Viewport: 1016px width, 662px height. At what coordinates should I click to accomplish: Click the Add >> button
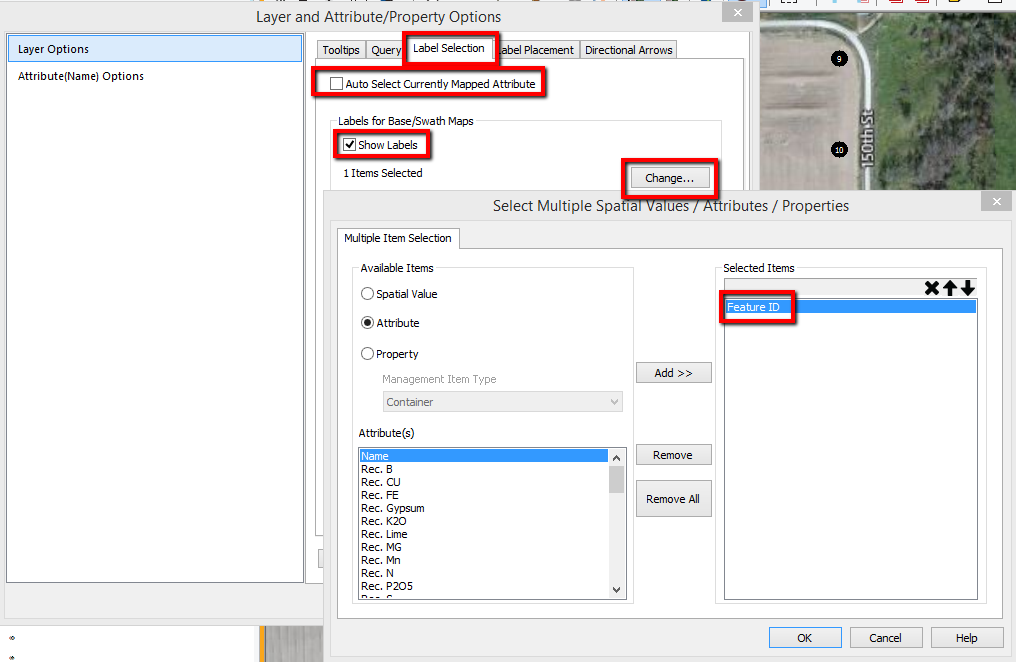click(x=673, y=372)
